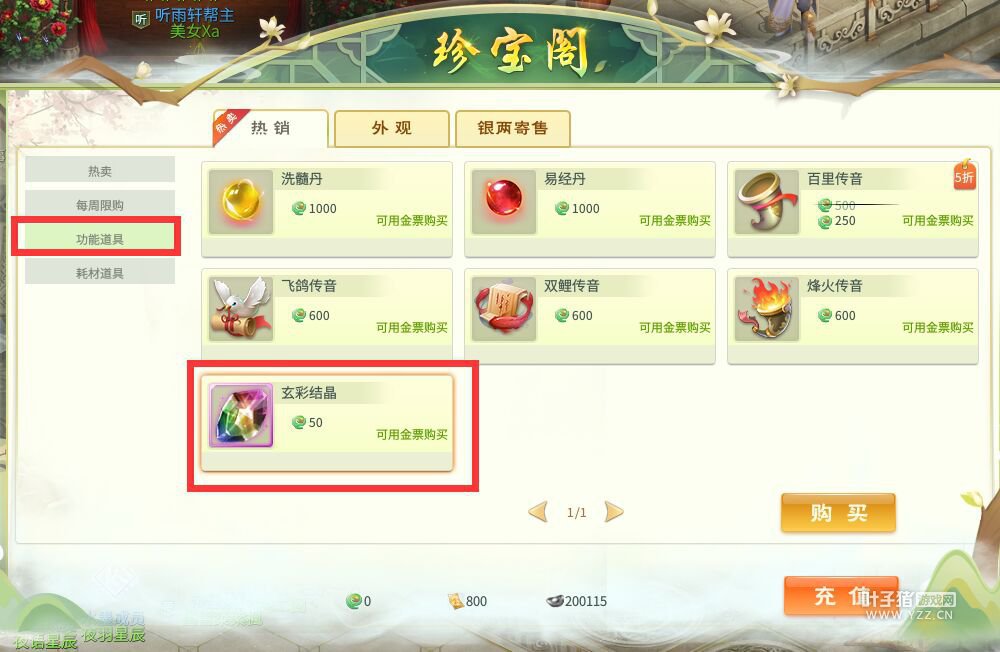Select the 玄彩结晶 rainbow crystal icon

(241, 415)
